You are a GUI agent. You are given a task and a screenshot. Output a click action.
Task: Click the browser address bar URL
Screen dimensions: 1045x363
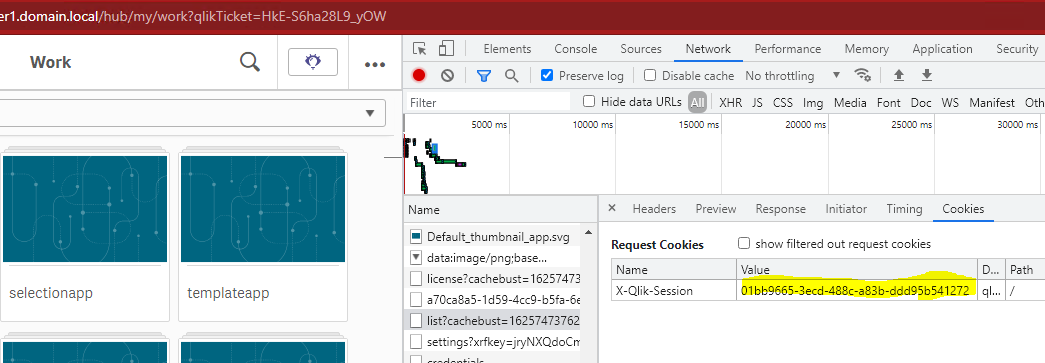pos(193,16)
